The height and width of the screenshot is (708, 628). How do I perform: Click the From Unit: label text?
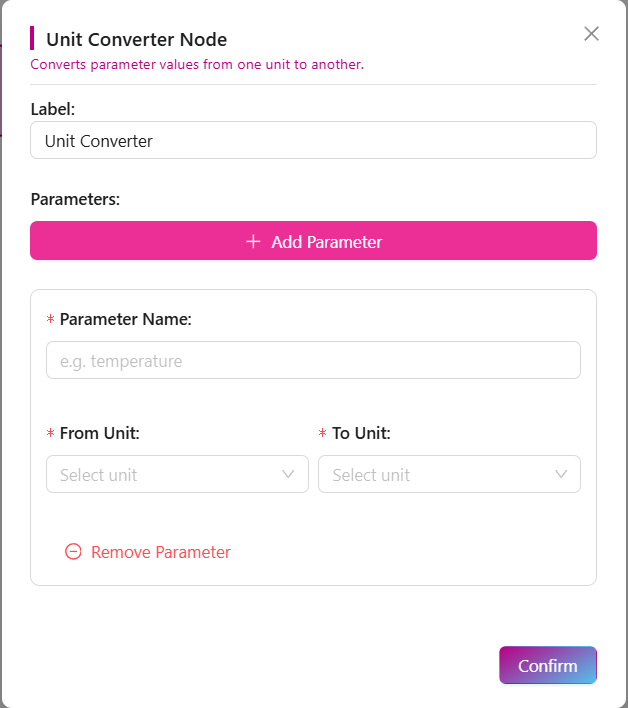99,433
